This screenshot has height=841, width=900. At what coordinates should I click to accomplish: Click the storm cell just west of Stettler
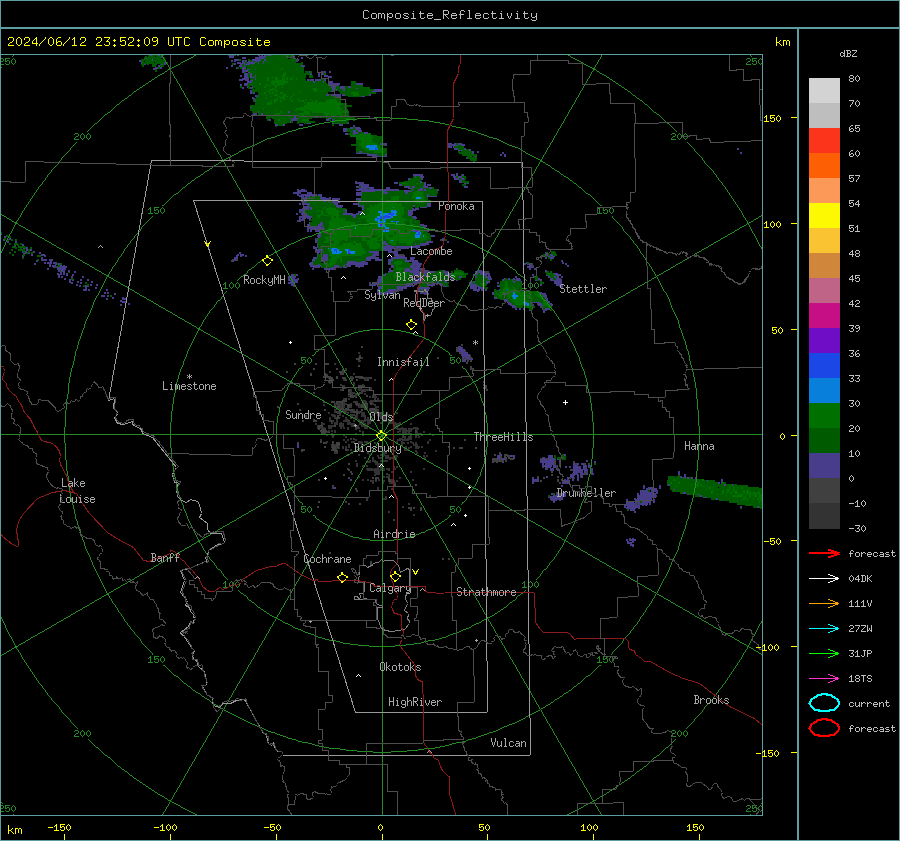521,294
